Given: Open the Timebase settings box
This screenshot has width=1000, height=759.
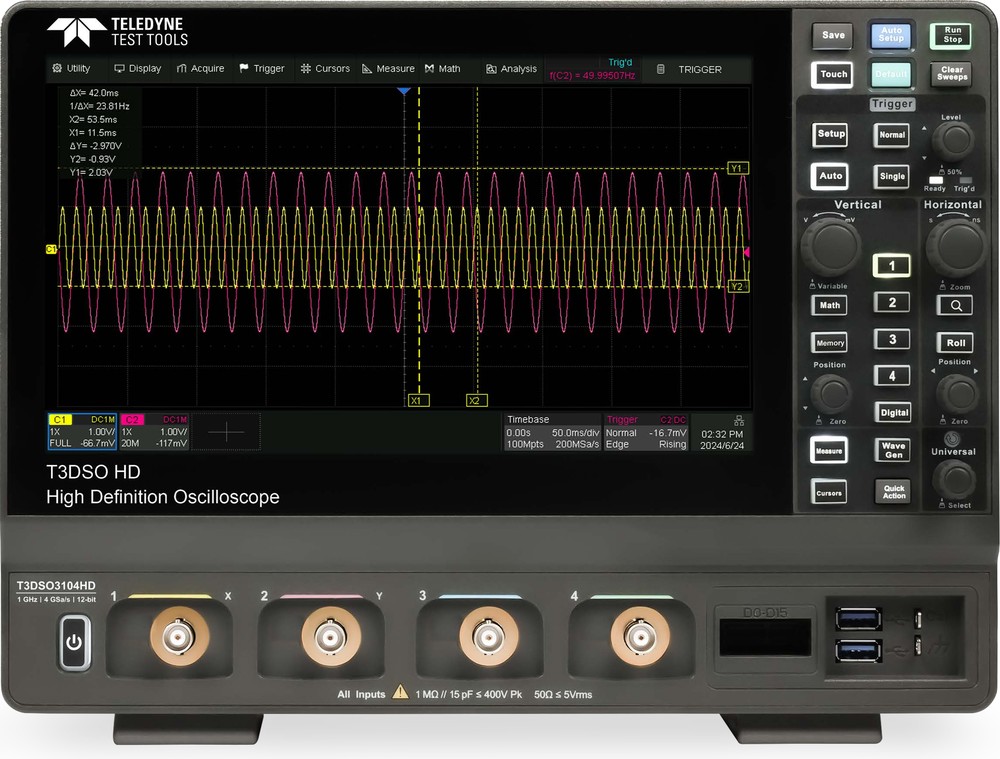Looking at the screenshot, I should coord(552,432).
